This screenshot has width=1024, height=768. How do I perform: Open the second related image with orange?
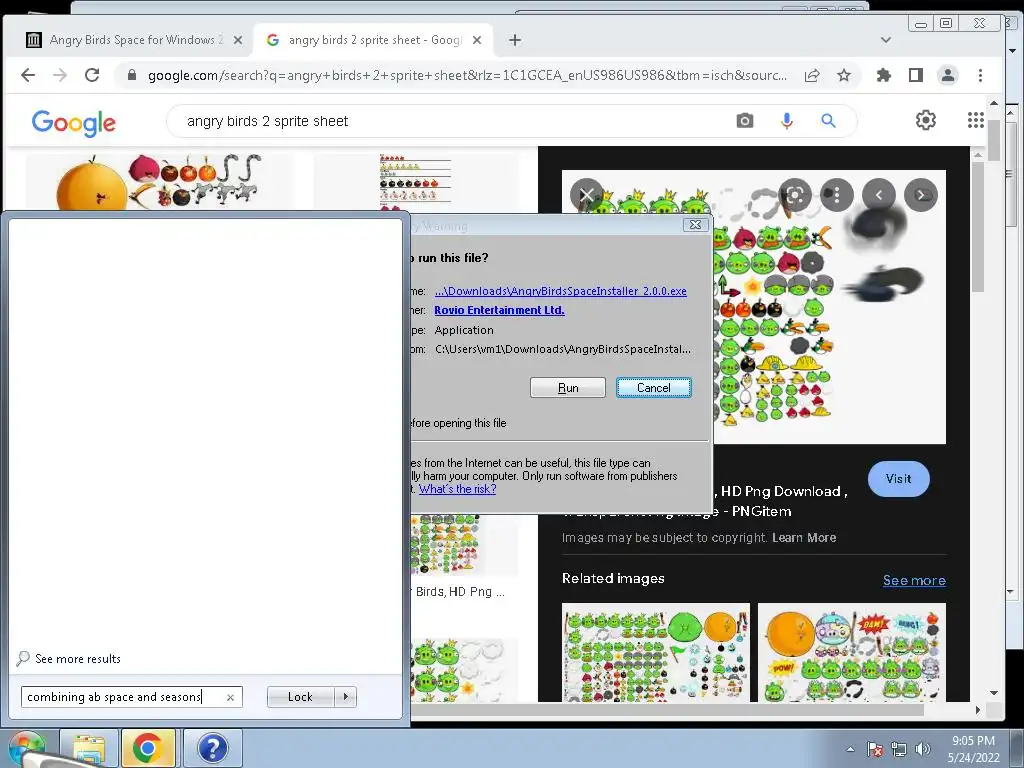tap(852, 652)
